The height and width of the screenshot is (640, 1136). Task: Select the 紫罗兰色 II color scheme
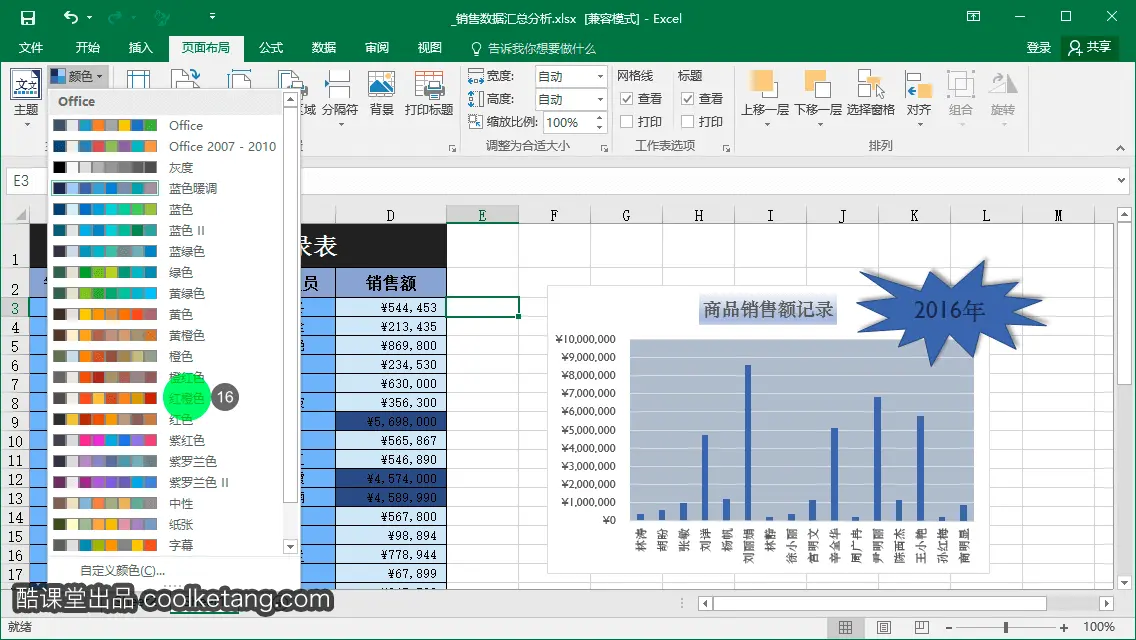coord(166,483)
